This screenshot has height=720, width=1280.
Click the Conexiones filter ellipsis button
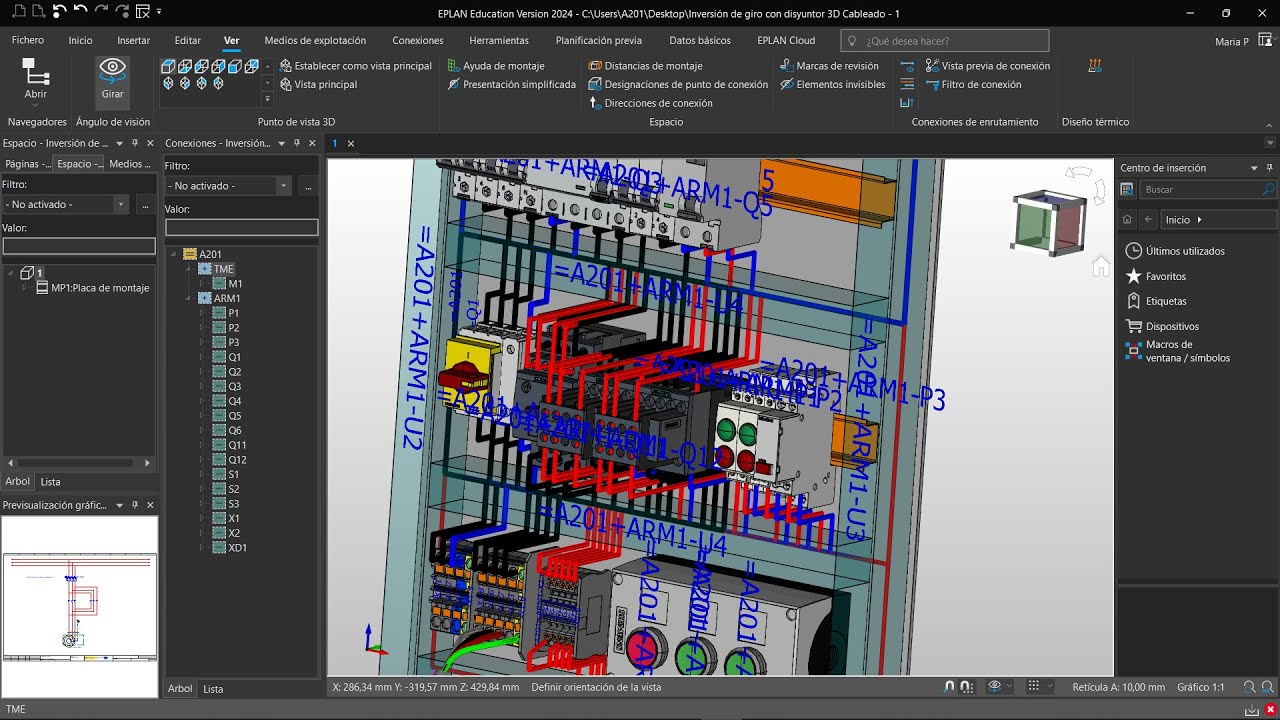308,186
